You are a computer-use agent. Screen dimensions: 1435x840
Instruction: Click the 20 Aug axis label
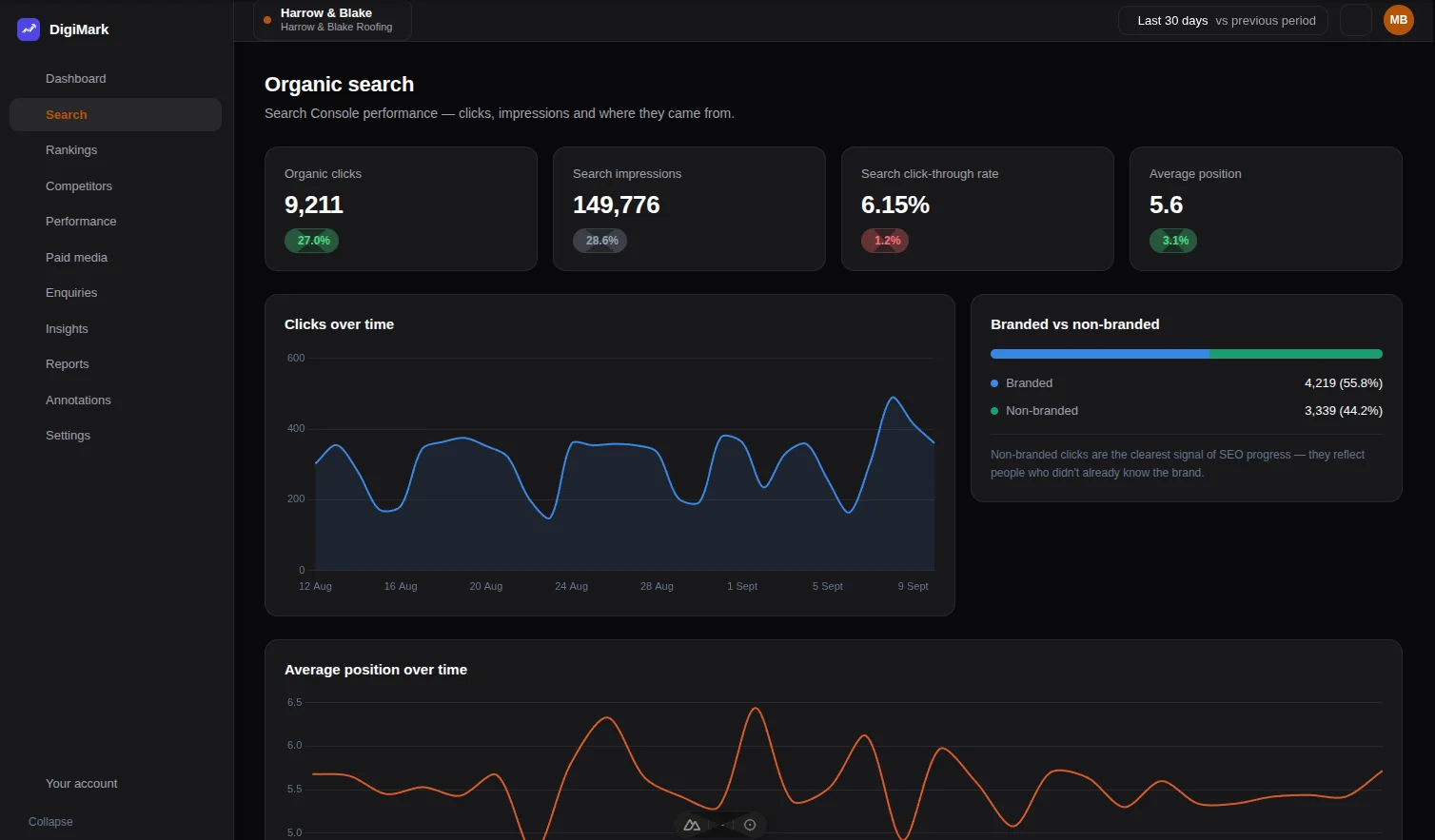pos(486,586)
